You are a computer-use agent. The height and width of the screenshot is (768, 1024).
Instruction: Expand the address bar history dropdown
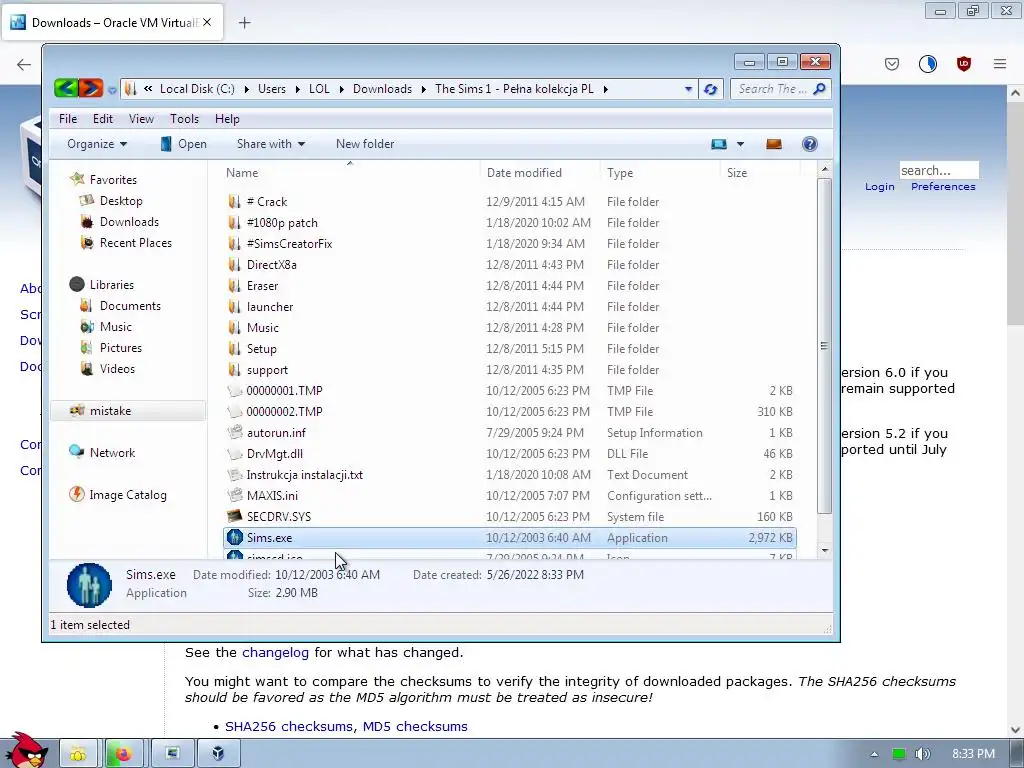688,89
